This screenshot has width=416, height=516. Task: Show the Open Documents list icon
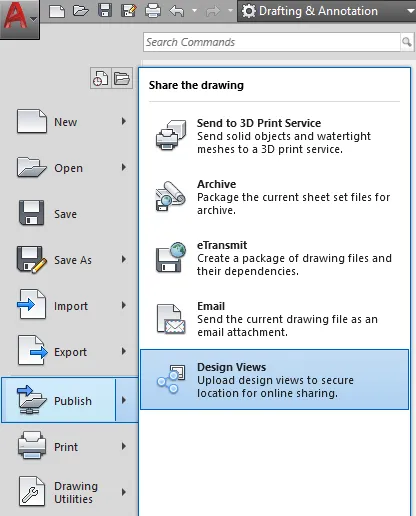point(122,79)
